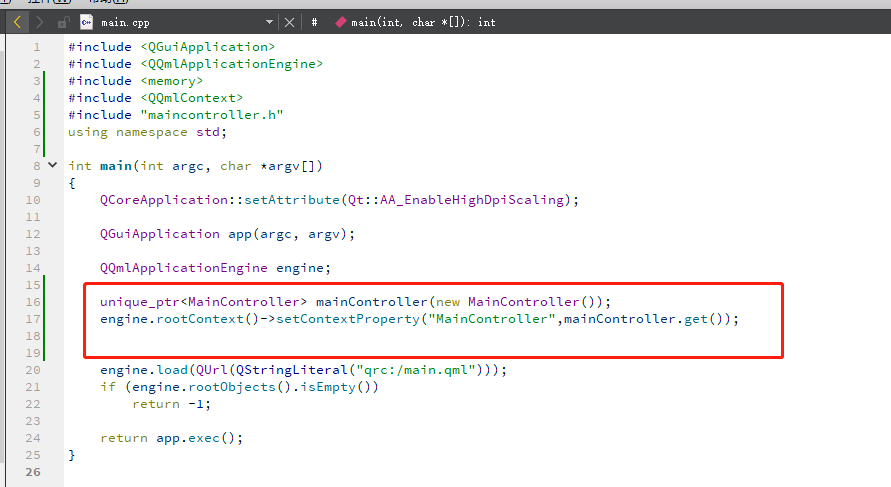Click <QGuiApplication> in the line 1 include
Image resolution: width=891 pixels, height=487 pixels.
pos(207,47)
